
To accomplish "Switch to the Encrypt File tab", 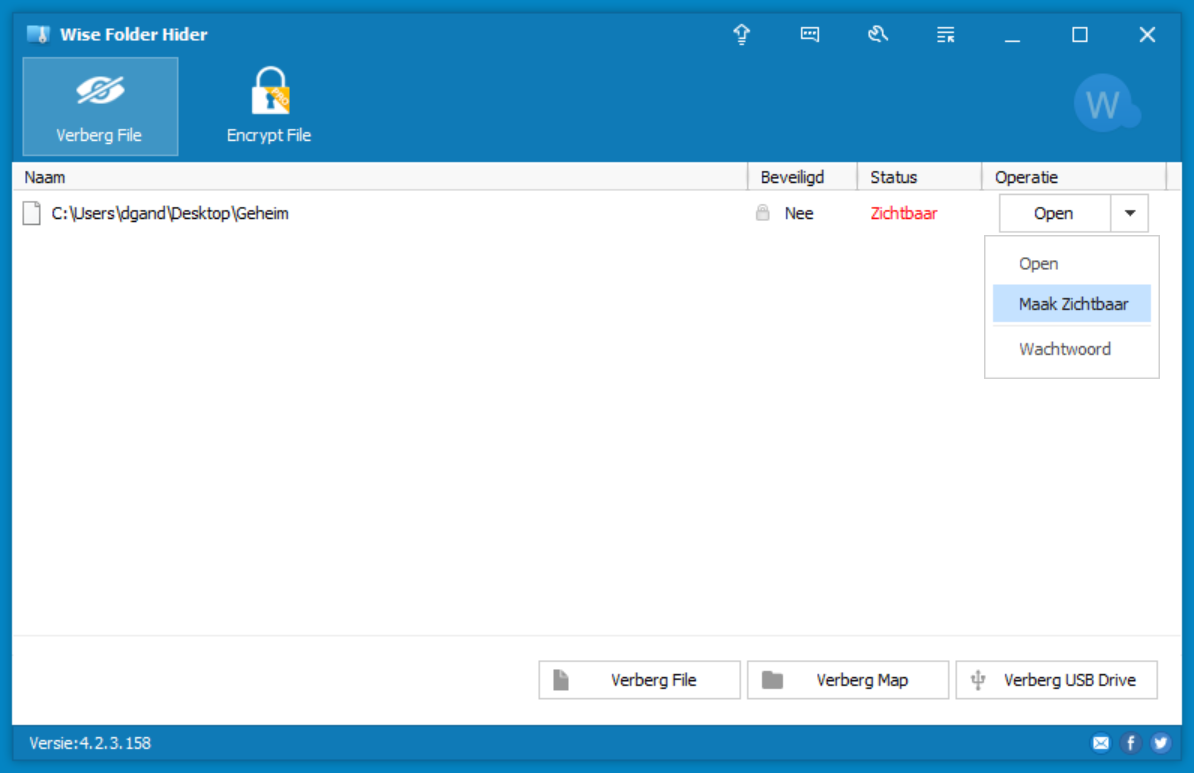I will point(269,107).
